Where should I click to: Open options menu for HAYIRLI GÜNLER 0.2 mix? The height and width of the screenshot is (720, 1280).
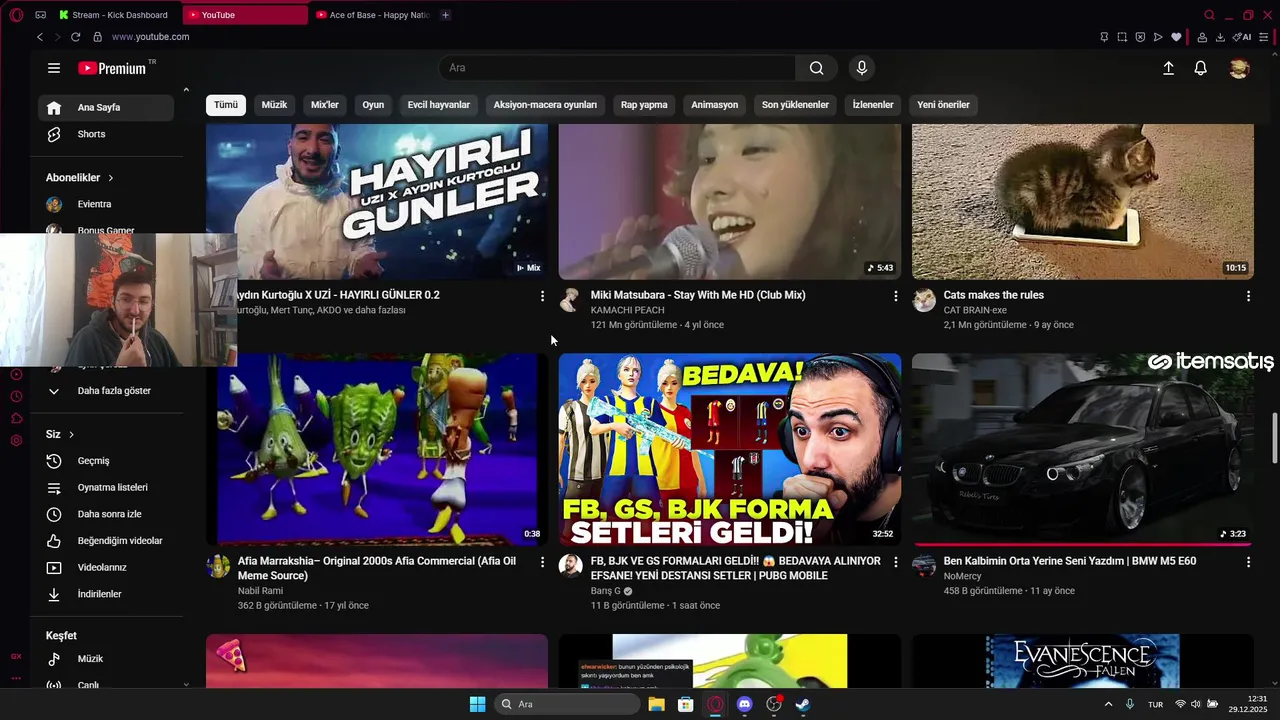point(542,296)
